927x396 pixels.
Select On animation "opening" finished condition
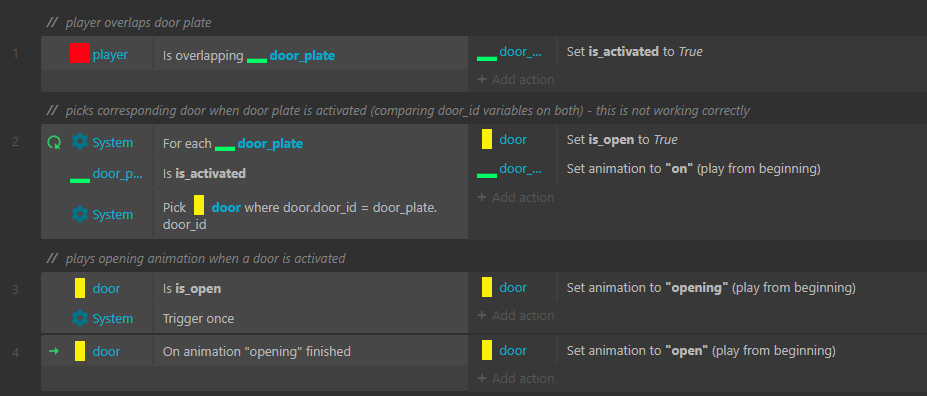pos(257,352)
